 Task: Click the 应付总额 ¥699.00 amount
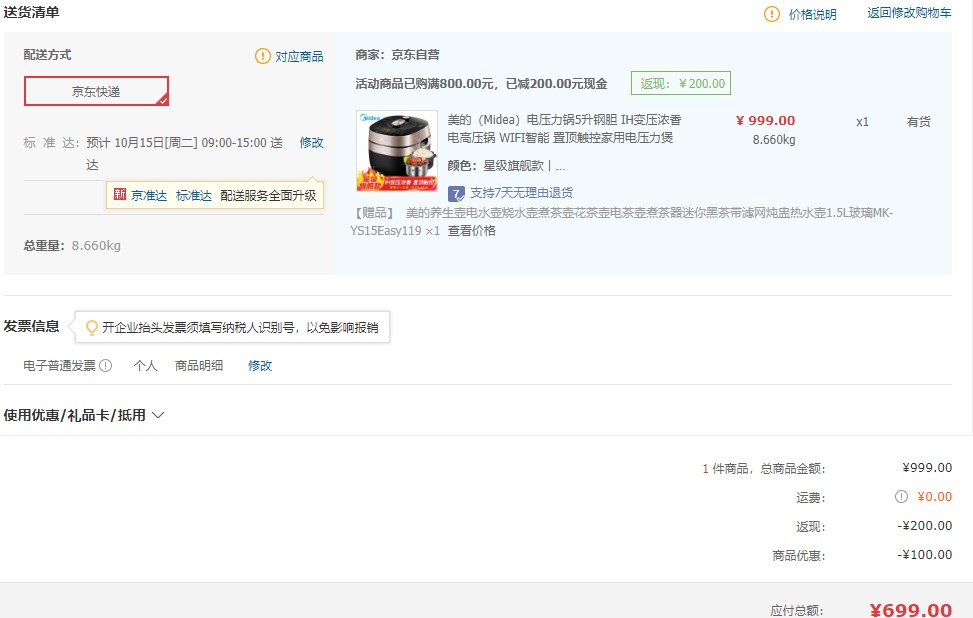click(x=910, y=610)
